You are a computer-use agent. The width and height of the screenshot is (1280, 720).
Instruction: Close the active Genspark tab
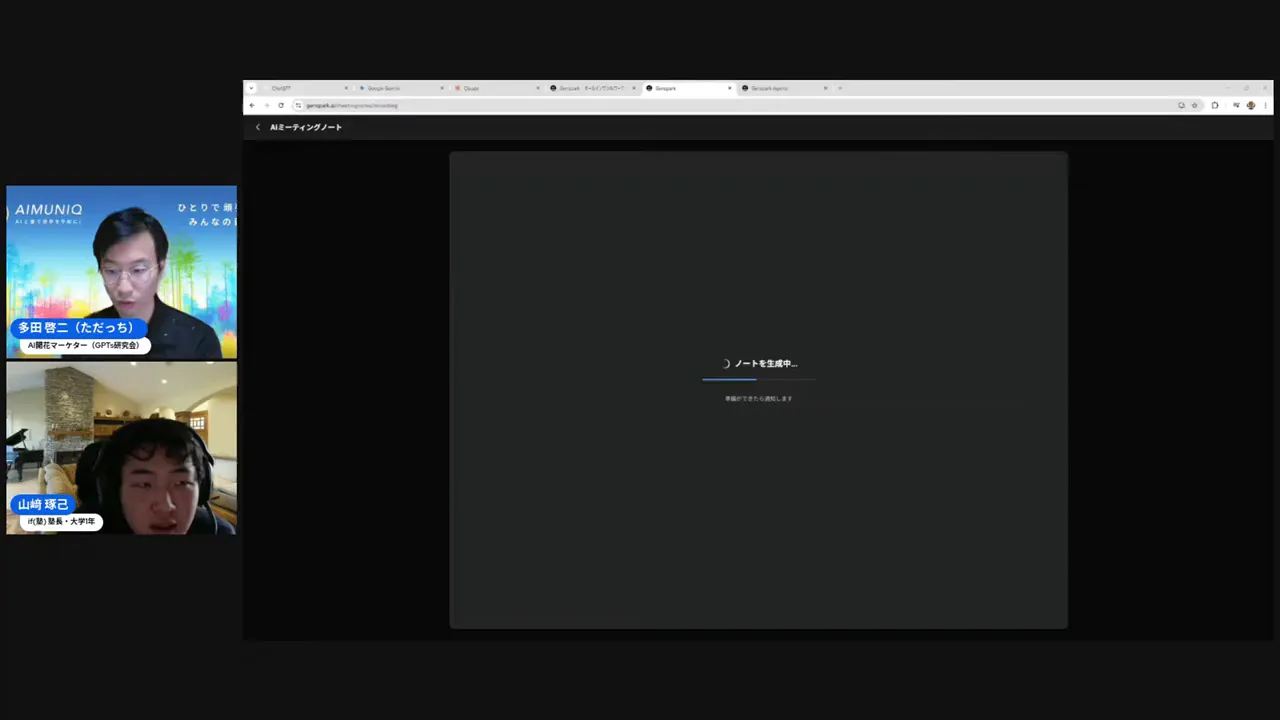point(730,88)
